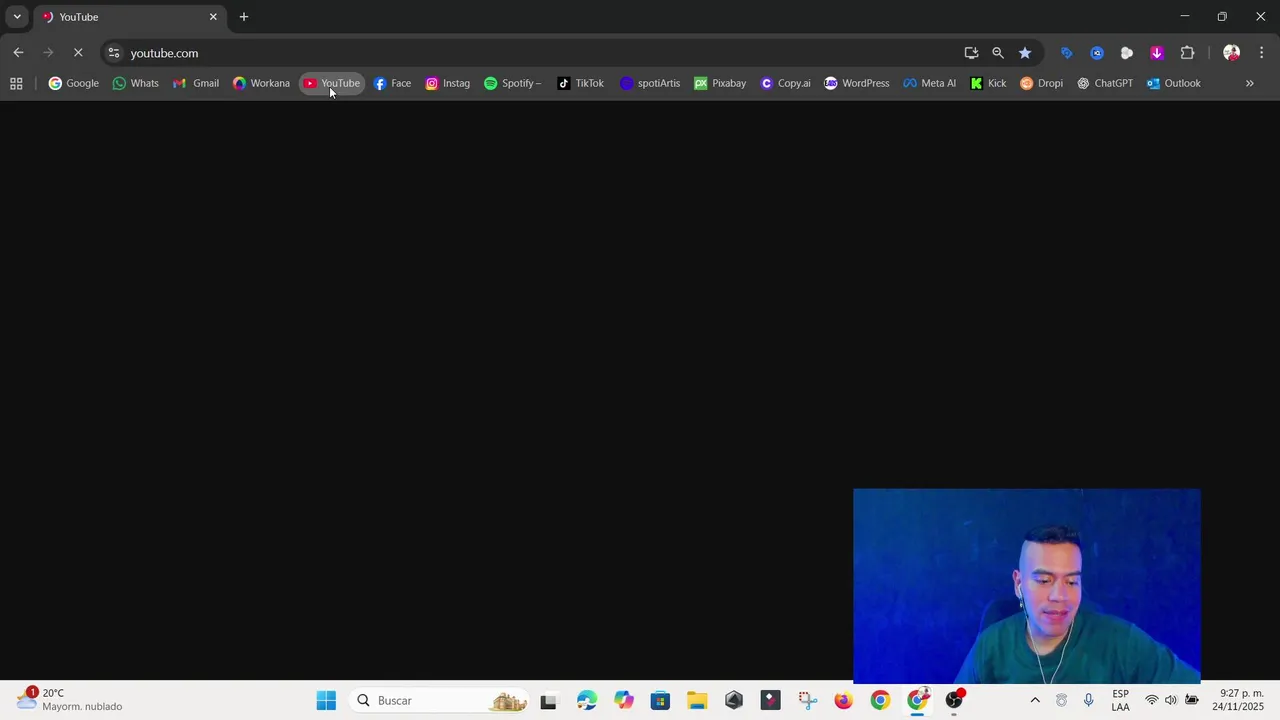Screen dimensions: 1280x720
Task: Open the clock and date panel
Action: [1238, 700]
